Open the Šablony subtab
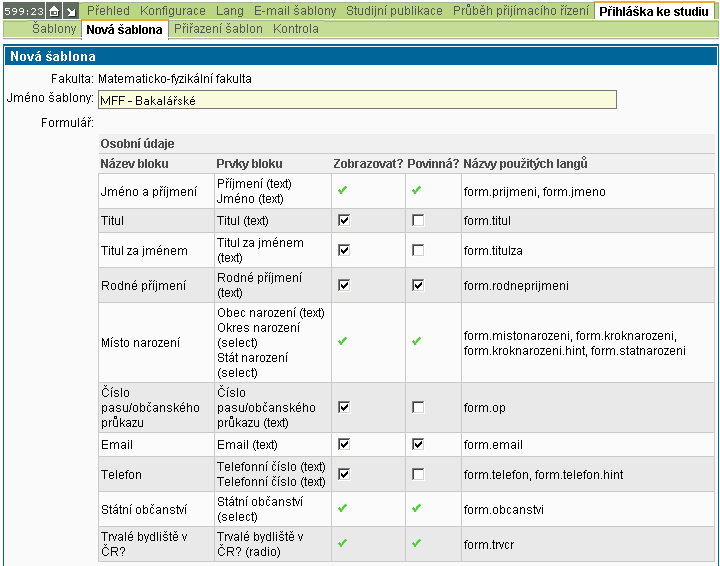 click(54, 29)
